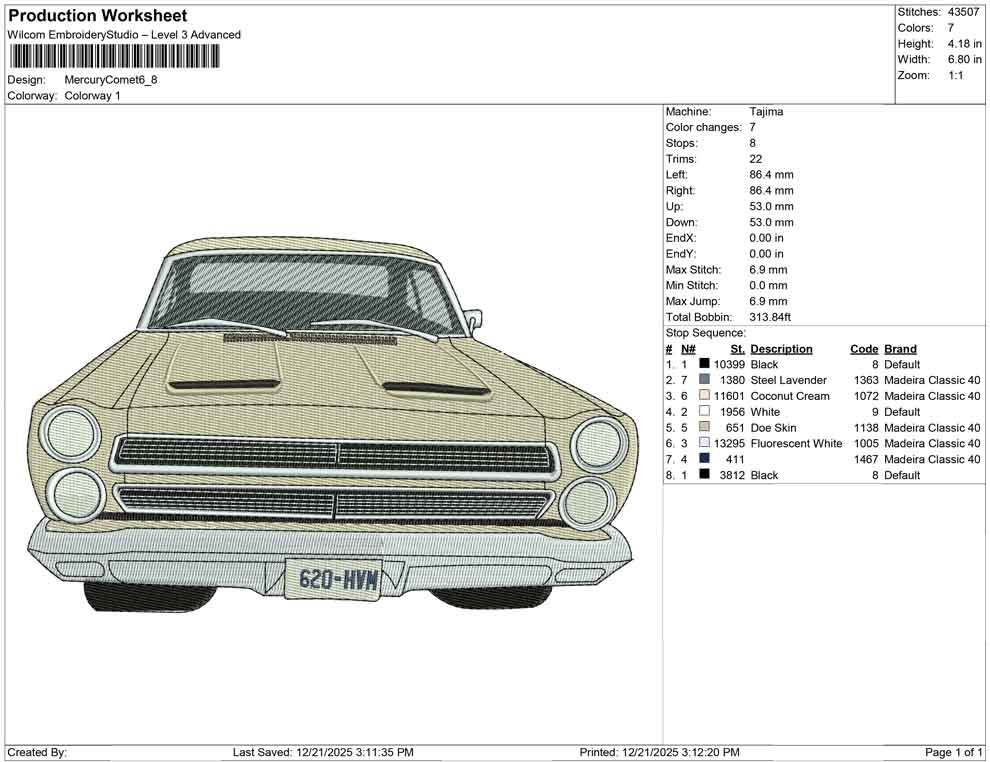The image size is (990, 762).
Task: Click the Steel Lavender thread color chip
Action: pos(703,380)
